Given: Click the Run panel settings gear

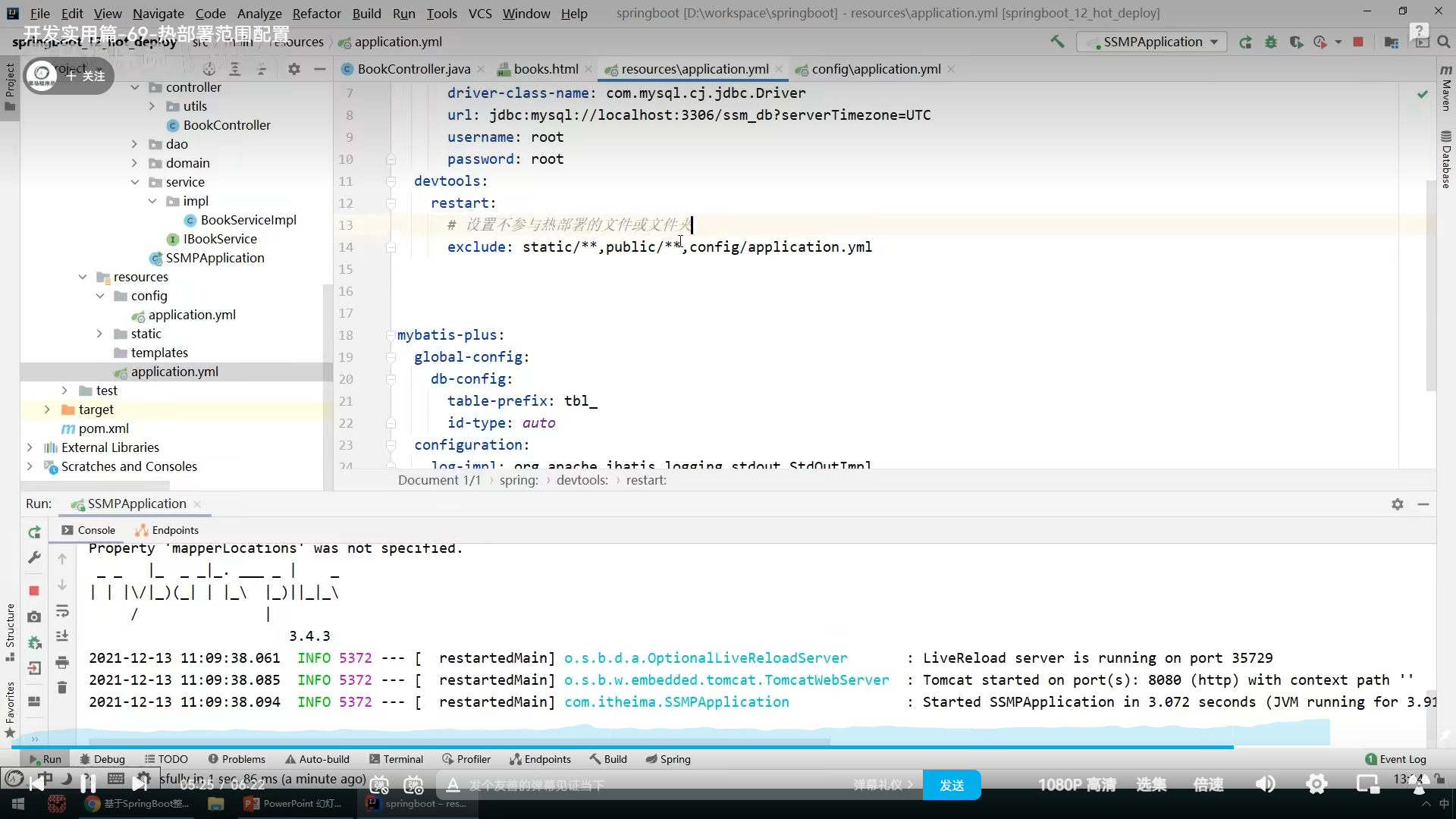Looking at the screenshot, I should [x=1398, y=504].
